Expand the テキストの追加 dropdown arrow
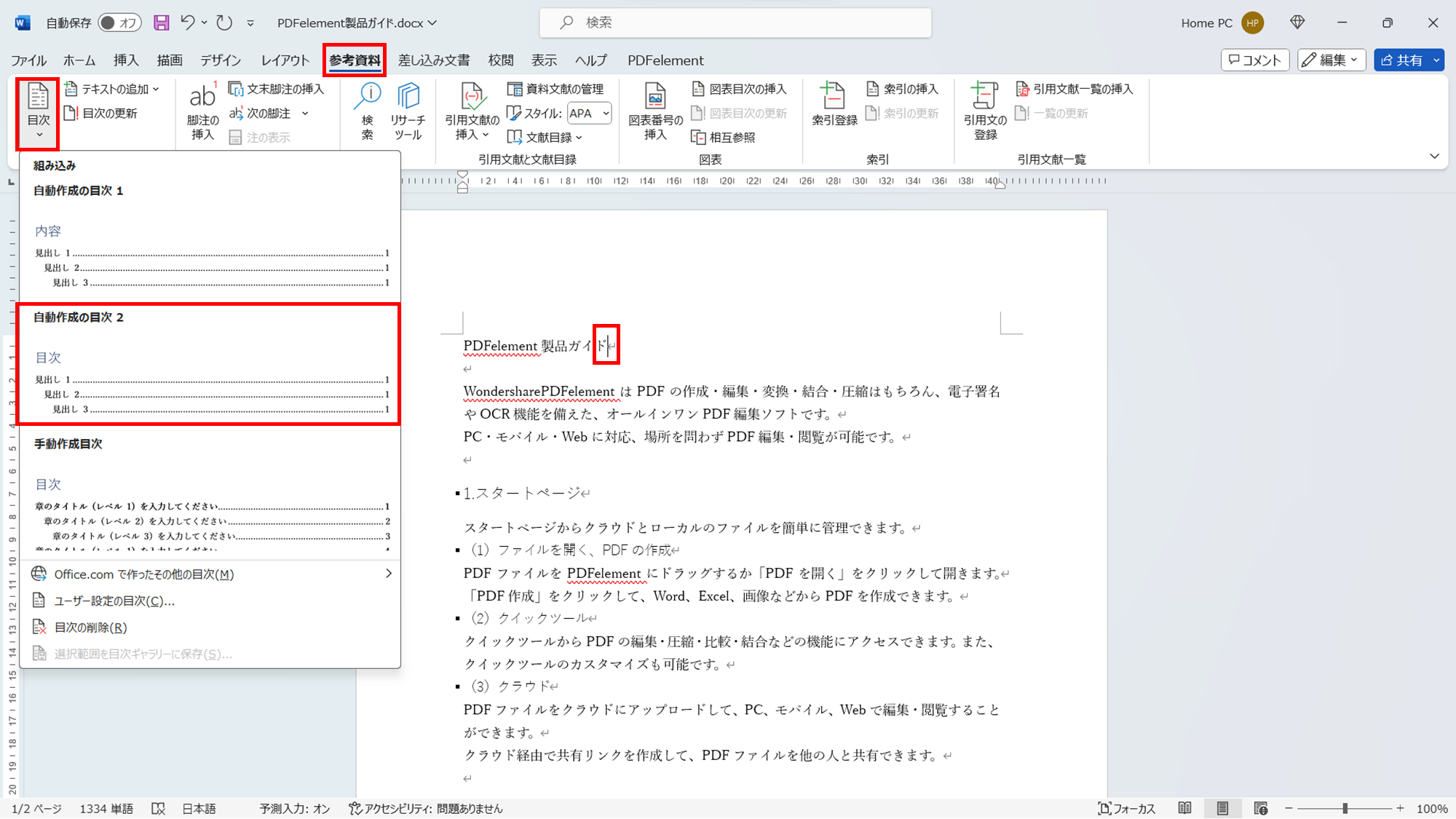Screen dimensions: 1456x819 click(x=156, y=89)
